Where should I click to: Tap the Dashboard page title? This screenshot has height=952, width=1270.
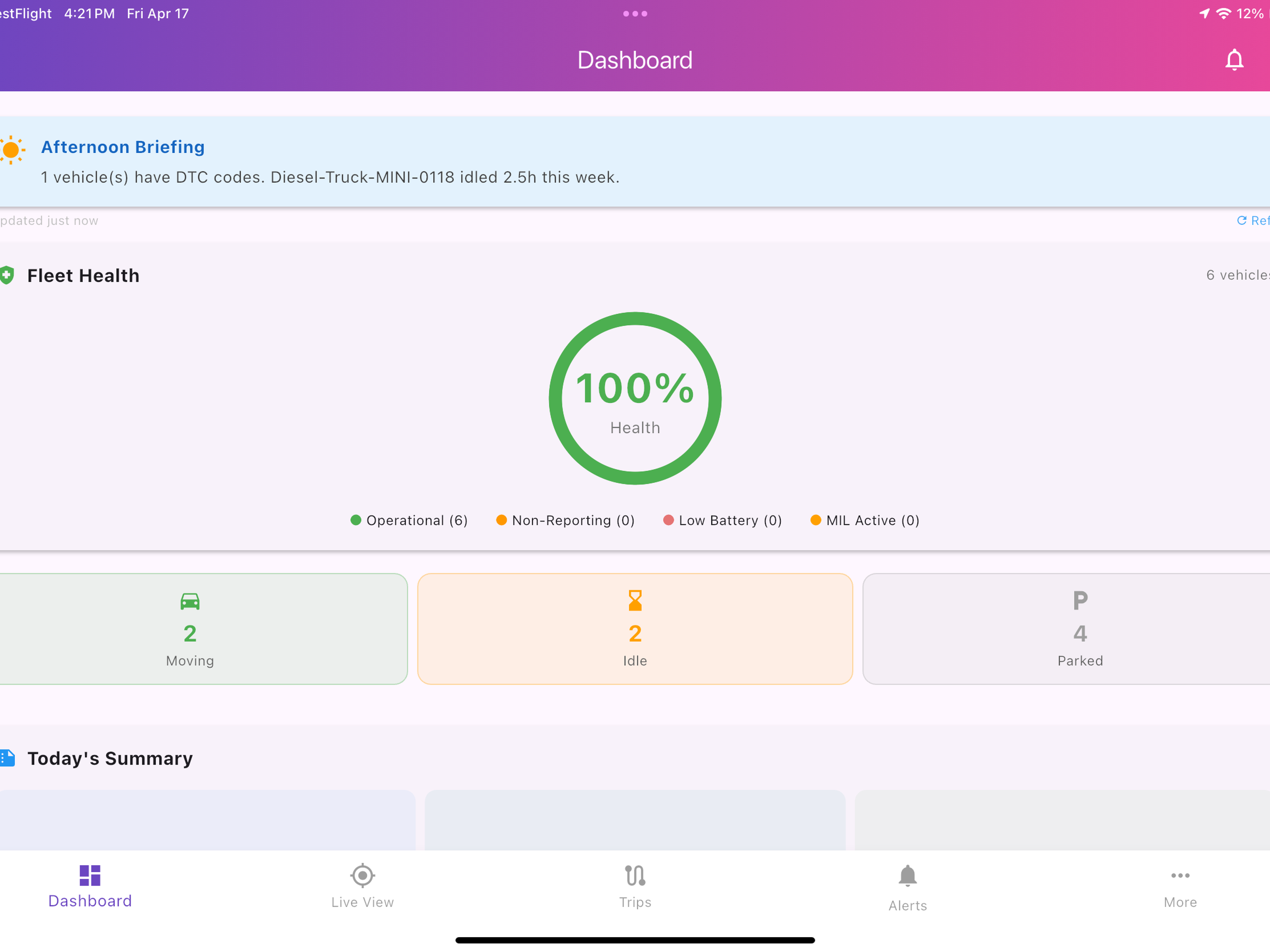point(635,60)
